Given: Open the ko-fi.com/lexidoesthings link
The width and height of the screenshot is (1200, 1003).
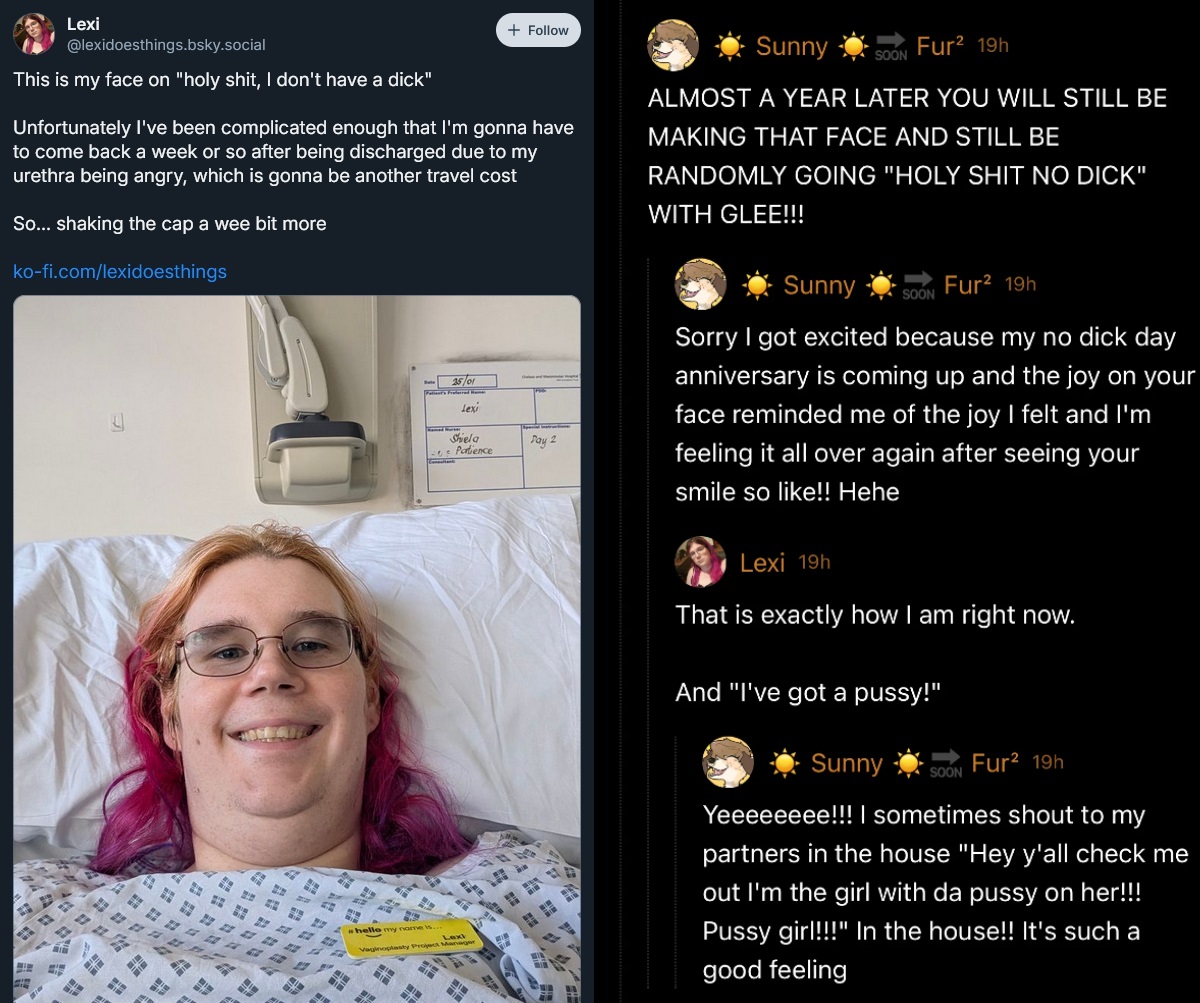Looking at the screenshot, I should [x=120, y=271].
